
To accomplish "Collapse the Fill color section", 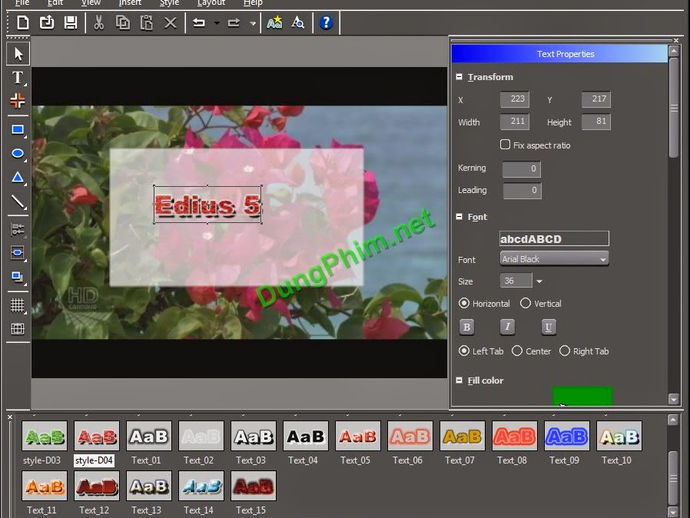I will (459, 380).
